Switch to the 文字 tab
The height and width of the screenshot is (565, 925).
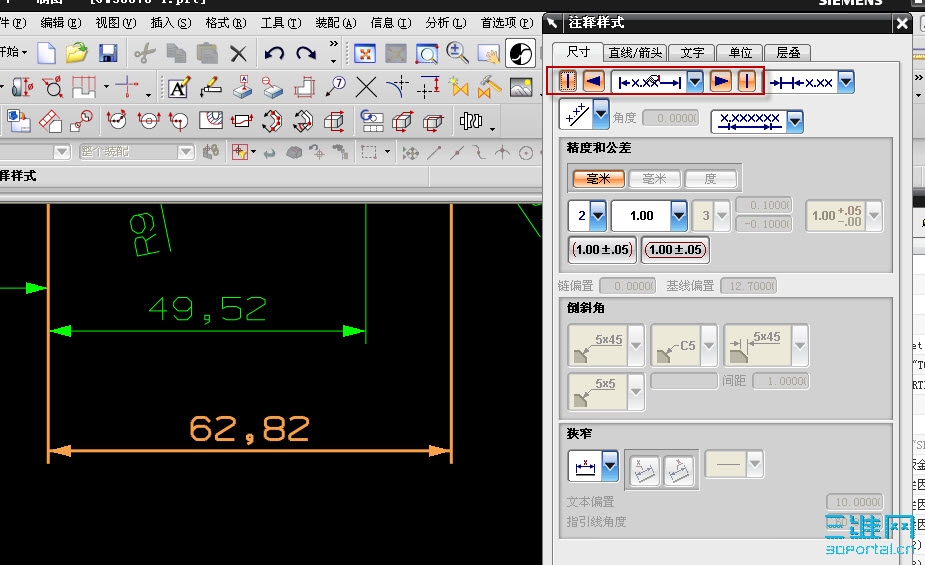tap(691, 52)
